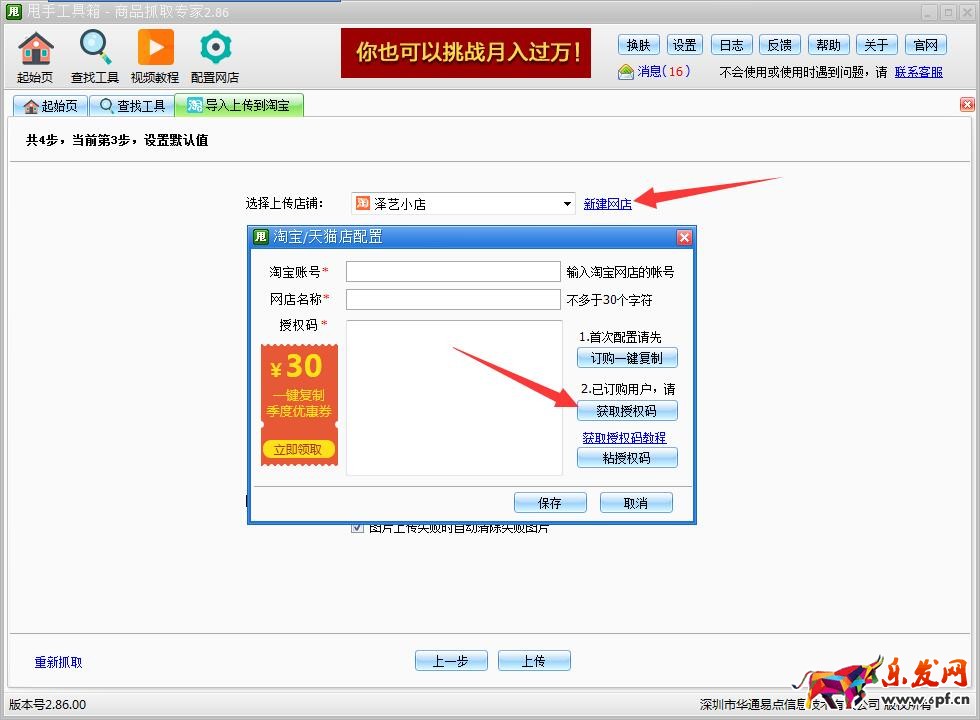Switch to the 起始页 tab
This screenshot has height=720, width=980.
[x=49, y=106]
